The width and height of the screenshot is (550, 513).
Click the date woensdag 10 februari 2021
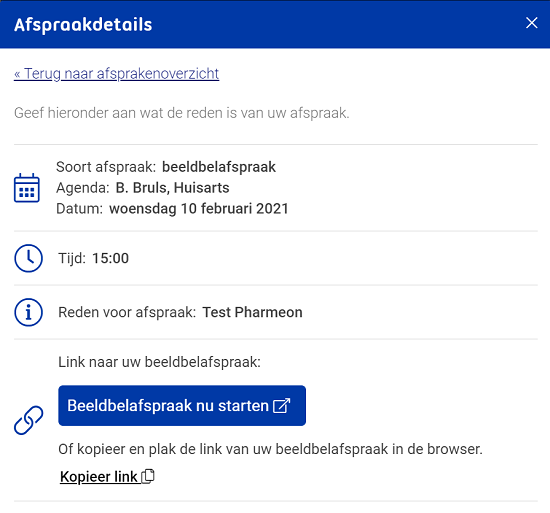point(199,209)
